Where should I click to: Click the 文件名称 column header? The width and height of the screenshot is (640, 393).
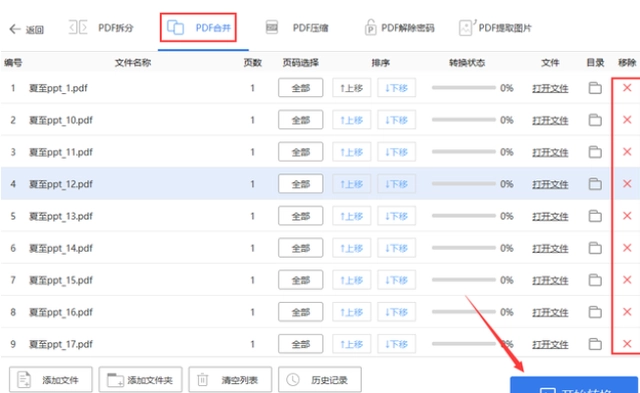point(133,62)
